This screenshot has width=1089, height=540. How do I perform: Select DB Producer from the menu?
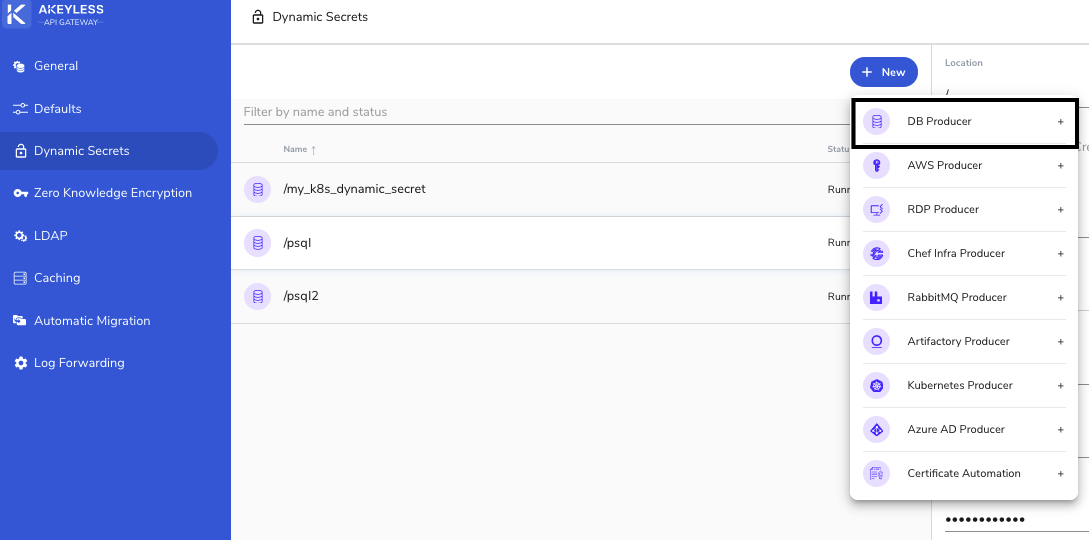point(964,121)
